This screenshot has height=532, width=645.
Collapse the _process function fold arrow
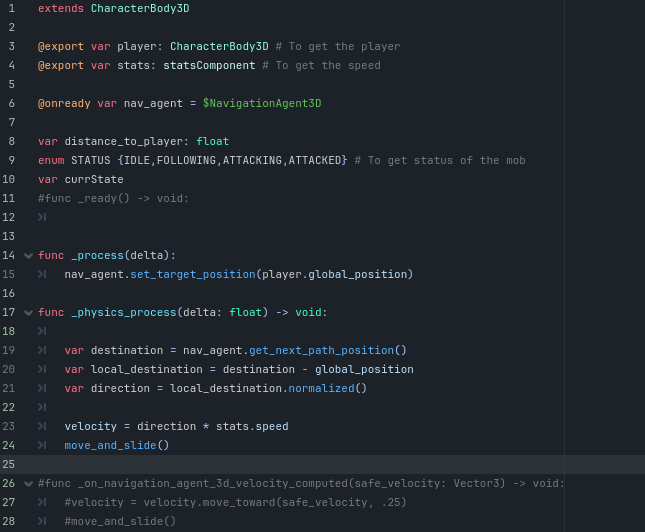click(x=28, y=256)
